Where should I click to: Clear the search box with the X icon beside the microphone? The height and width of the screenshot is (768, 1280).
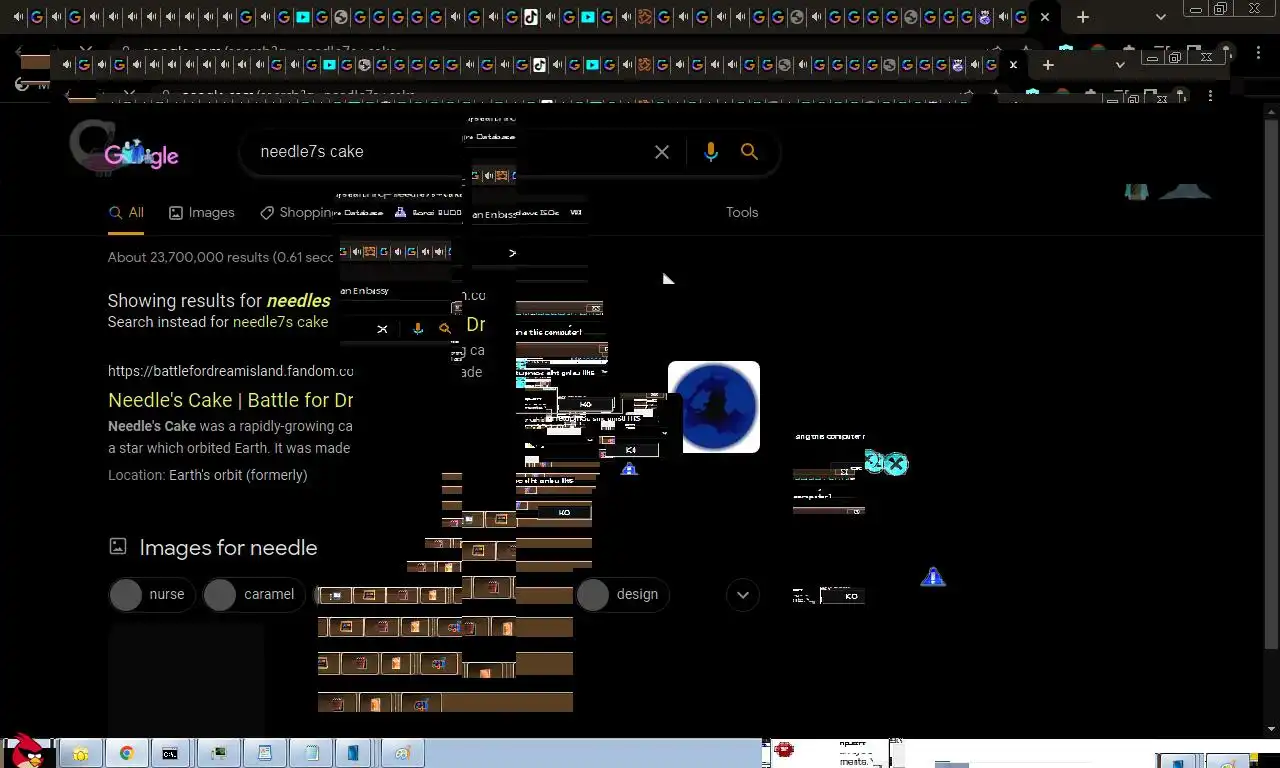[662, 152]
